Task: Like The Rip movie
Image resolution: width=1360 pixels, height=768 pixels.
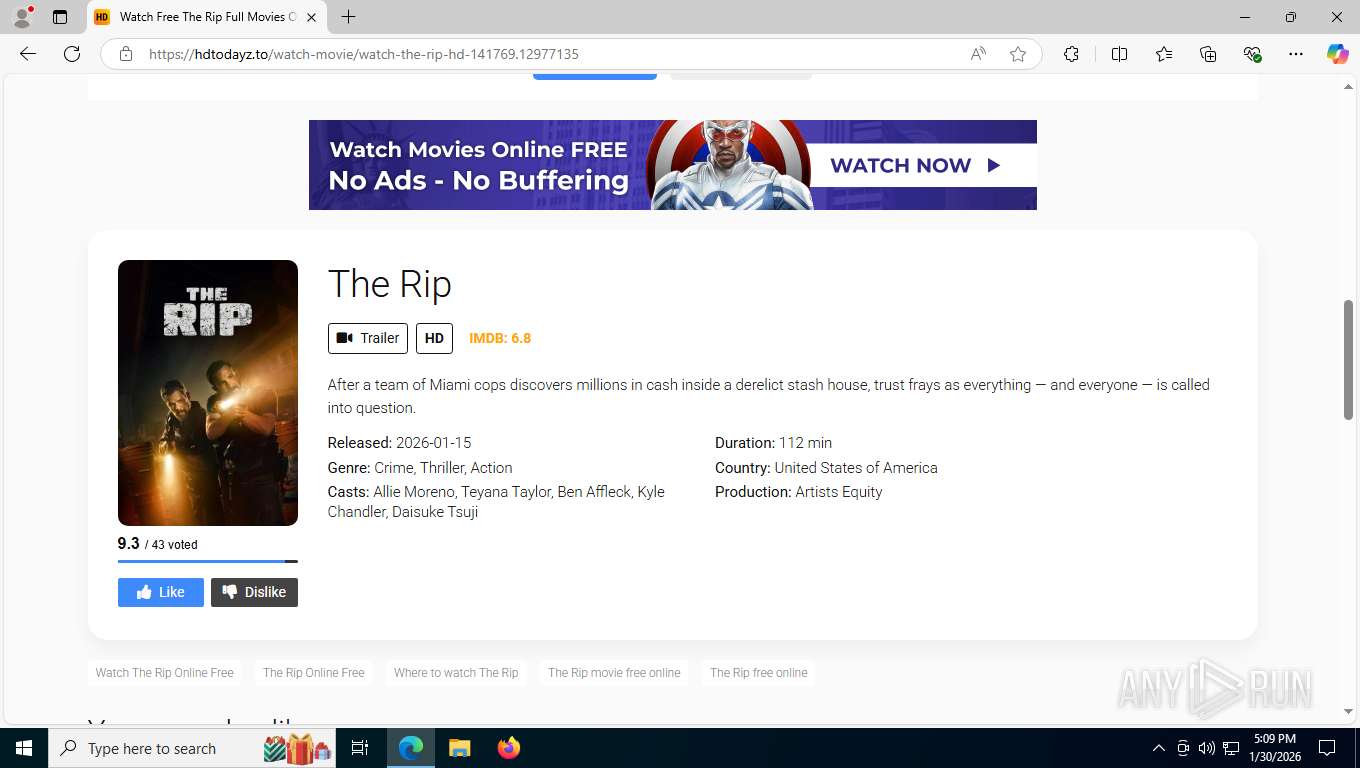Action: click(161, 592)
